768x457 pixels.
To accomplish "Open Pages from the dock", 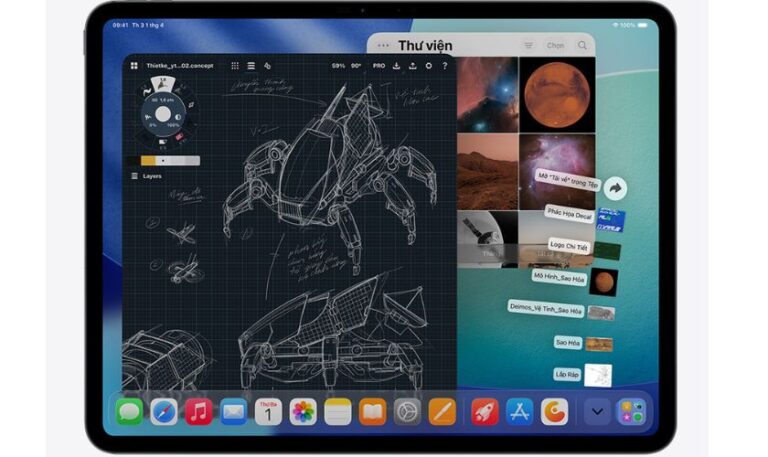I will point(442,412).
